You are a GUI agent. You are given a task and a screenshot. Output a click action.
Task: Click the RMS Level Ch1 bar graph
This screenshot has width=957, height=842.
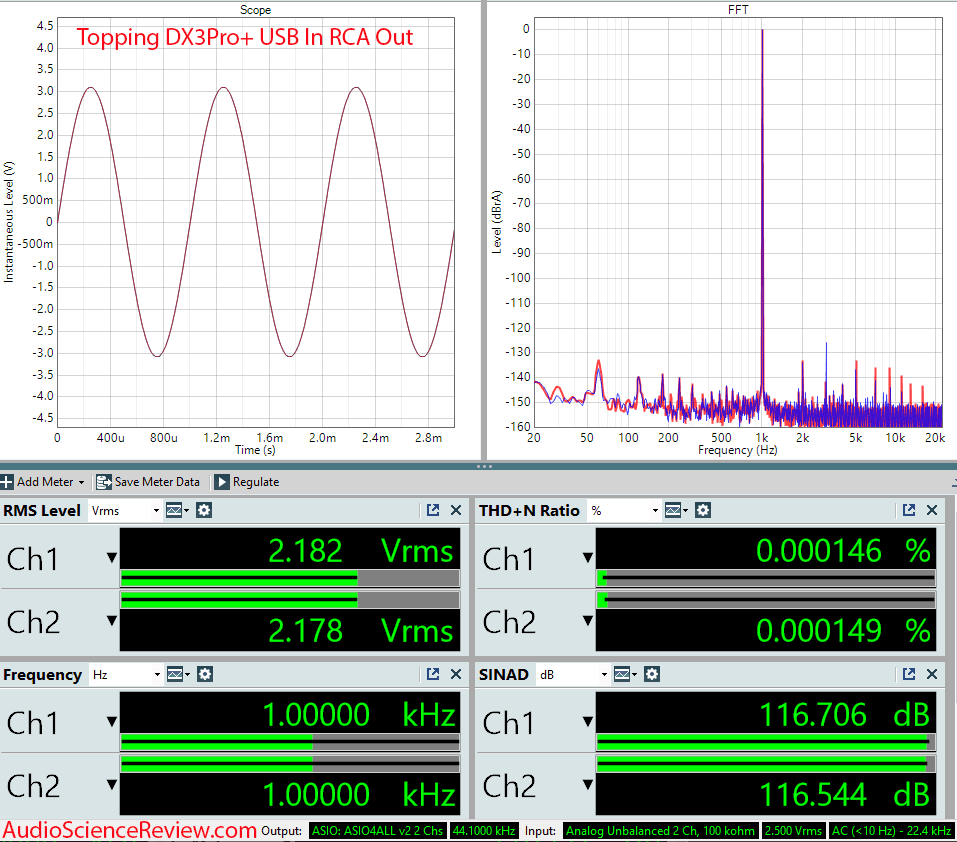pos(290,578)
